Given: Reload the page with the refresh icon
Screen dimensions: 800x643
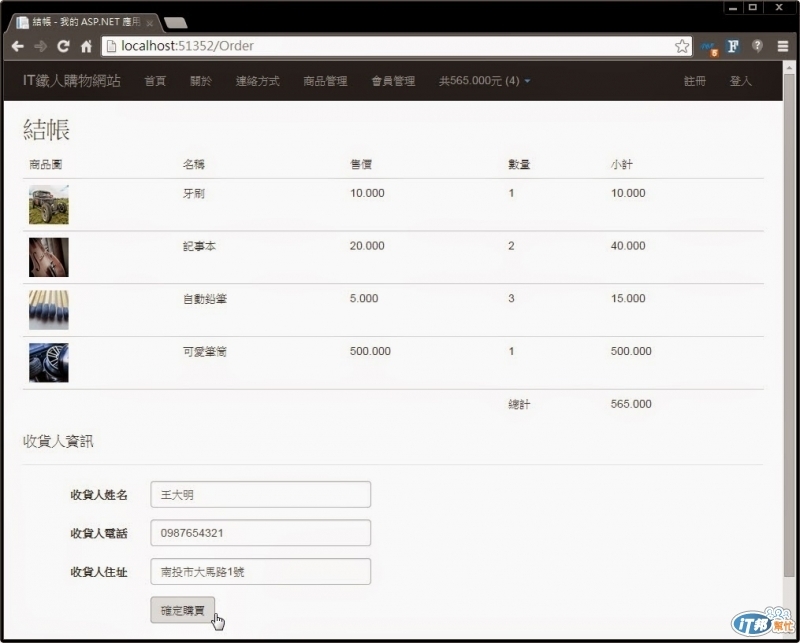Looking at the screenshot, I should tap(63, 46).
